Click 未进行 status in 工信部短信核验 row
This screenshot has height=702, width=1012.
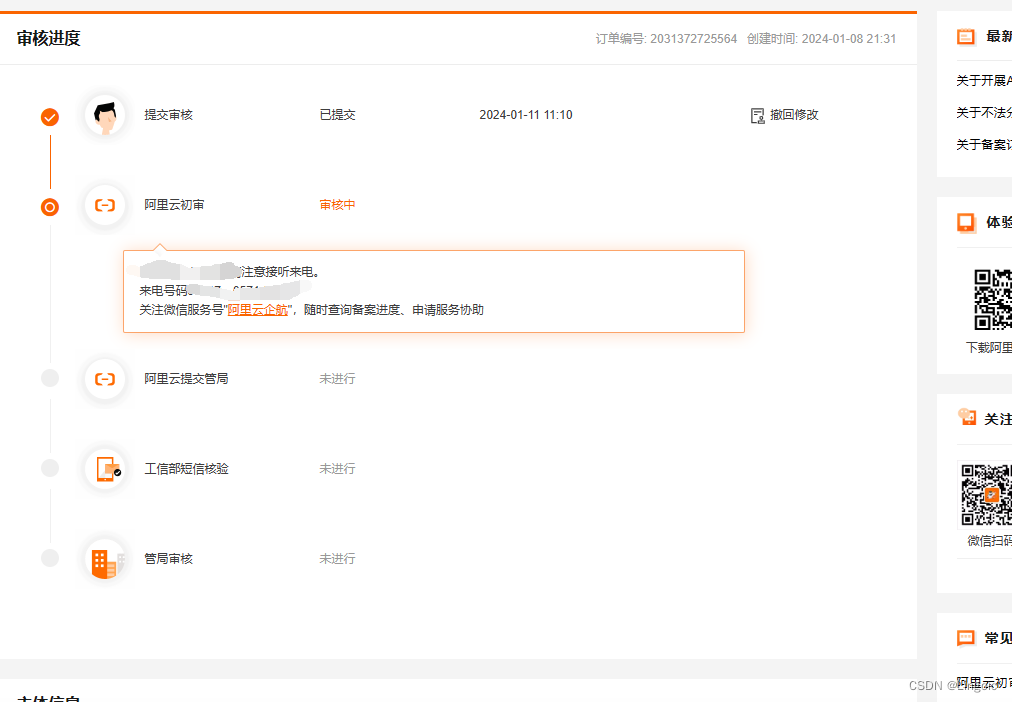338,468
